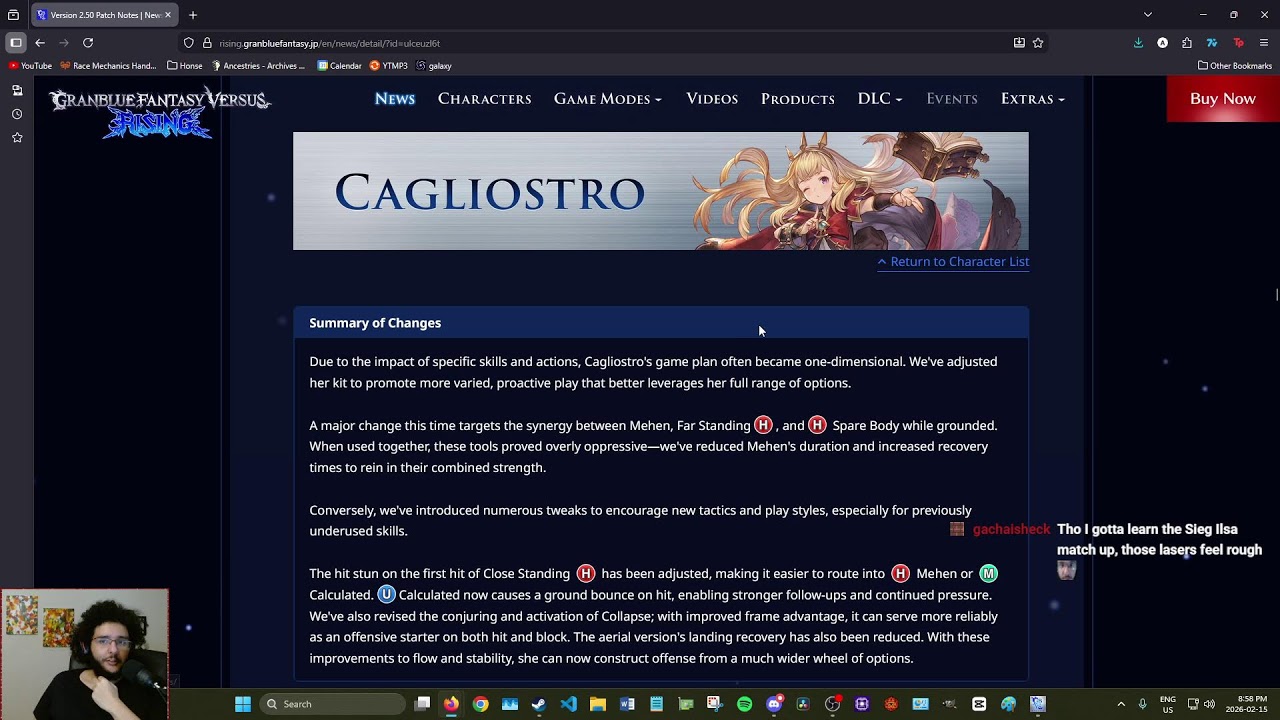Open the Firefox View button
This screenshot has height=720, width=1280.
(x=13, y=15)
